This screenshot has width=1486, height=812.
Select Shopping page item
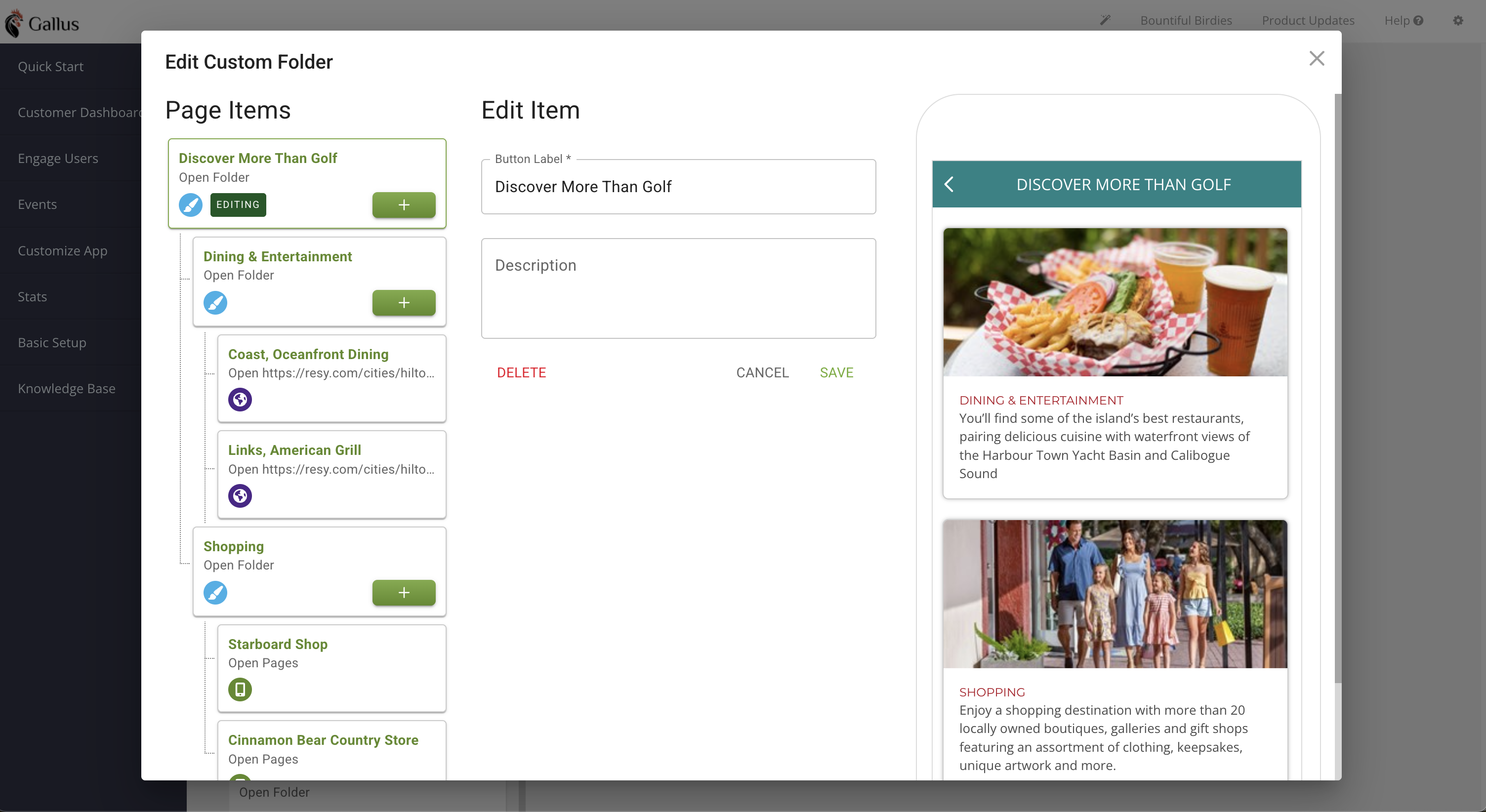319,571
